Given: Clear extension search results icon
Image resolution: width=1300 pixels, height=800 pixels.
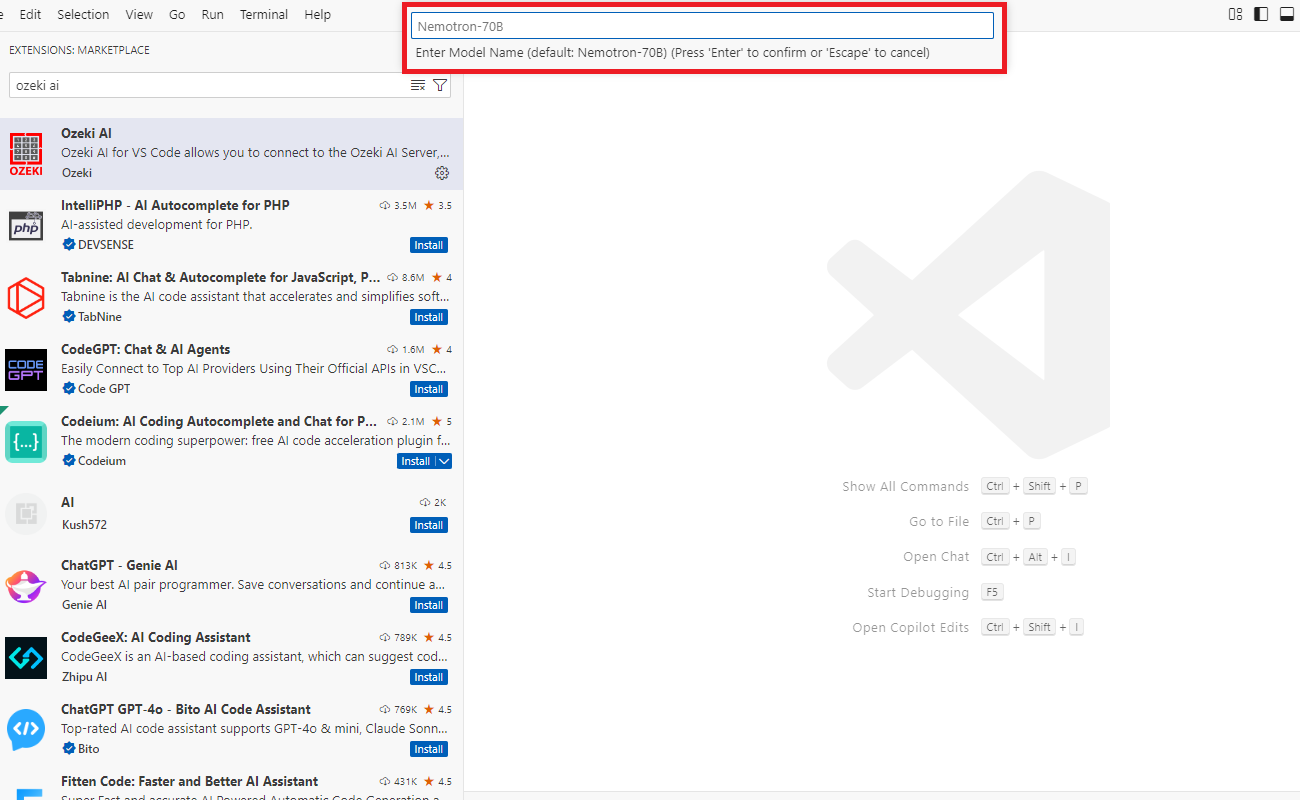Looking at the screenshot, I should [x=418, y=86].
